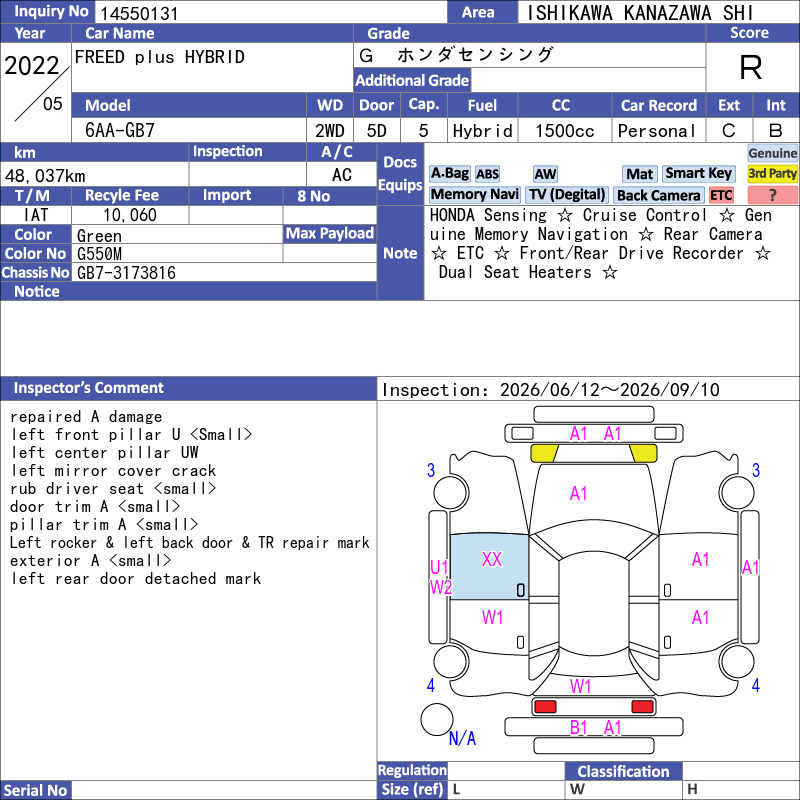Click the A-Bag equipment badge

449,174
